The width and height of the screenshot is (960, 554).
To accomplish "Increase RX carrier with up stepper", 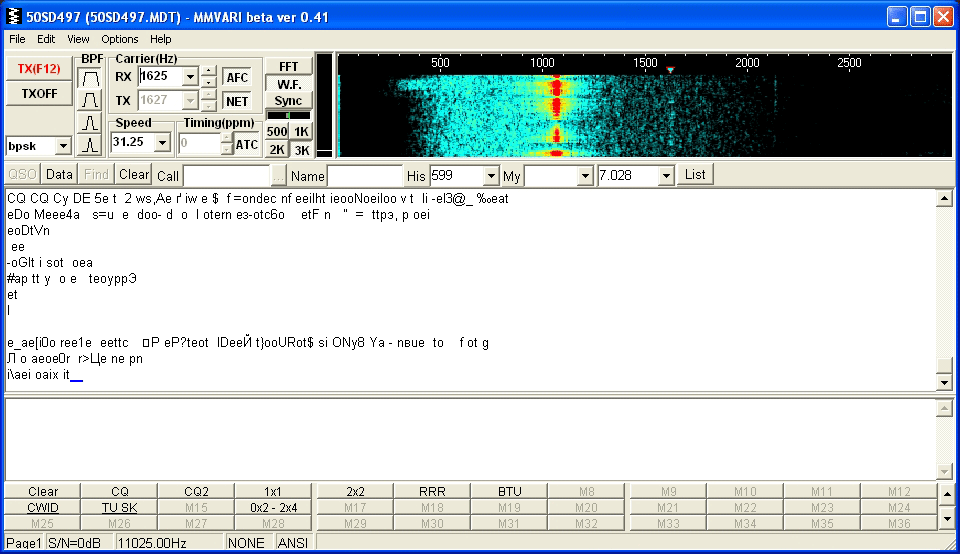I will [209, 71].
